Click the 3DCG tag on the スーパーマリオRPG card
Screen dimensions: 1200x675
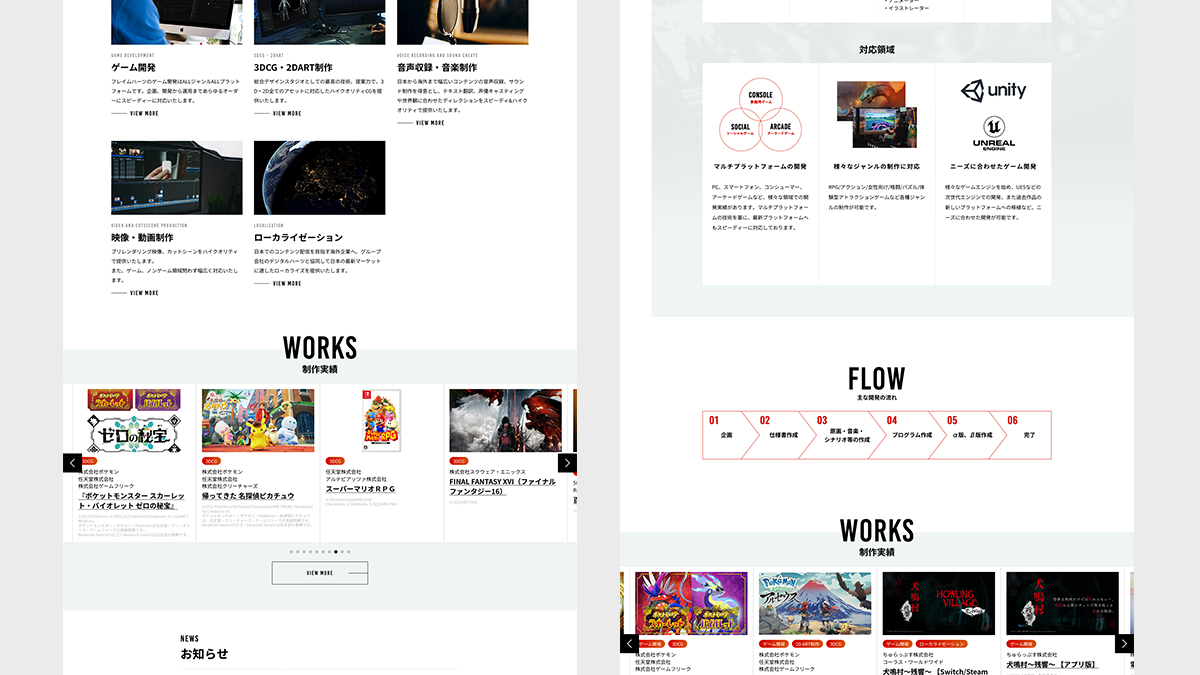coord(336,461)
